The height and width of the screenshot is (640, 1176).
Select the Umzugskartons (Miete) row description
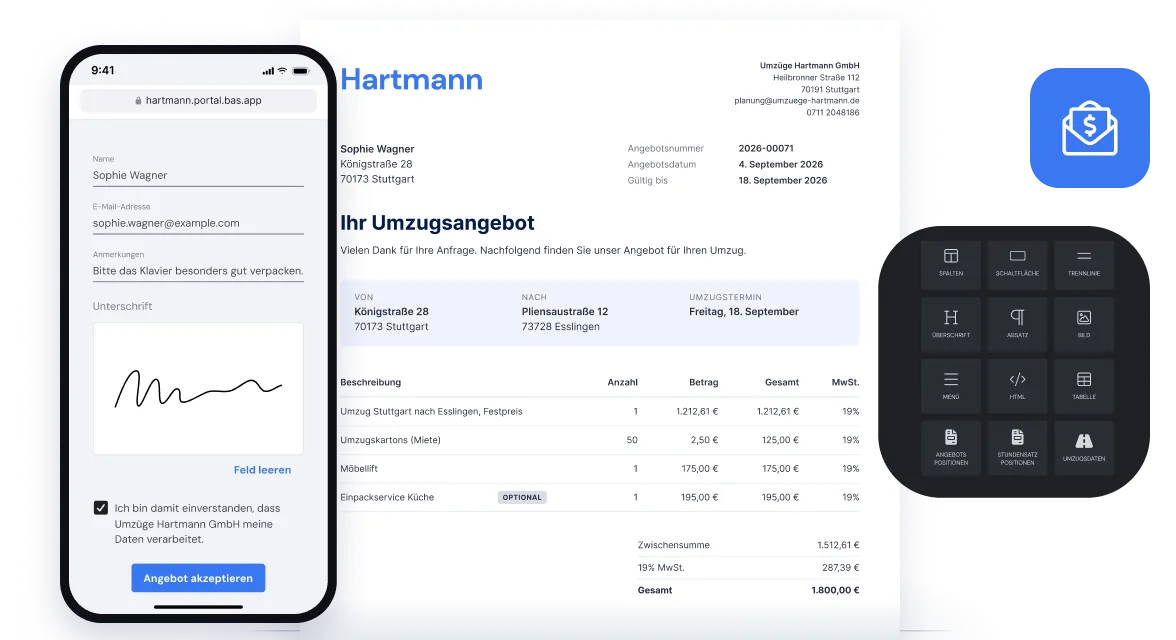tap(391, 440)
